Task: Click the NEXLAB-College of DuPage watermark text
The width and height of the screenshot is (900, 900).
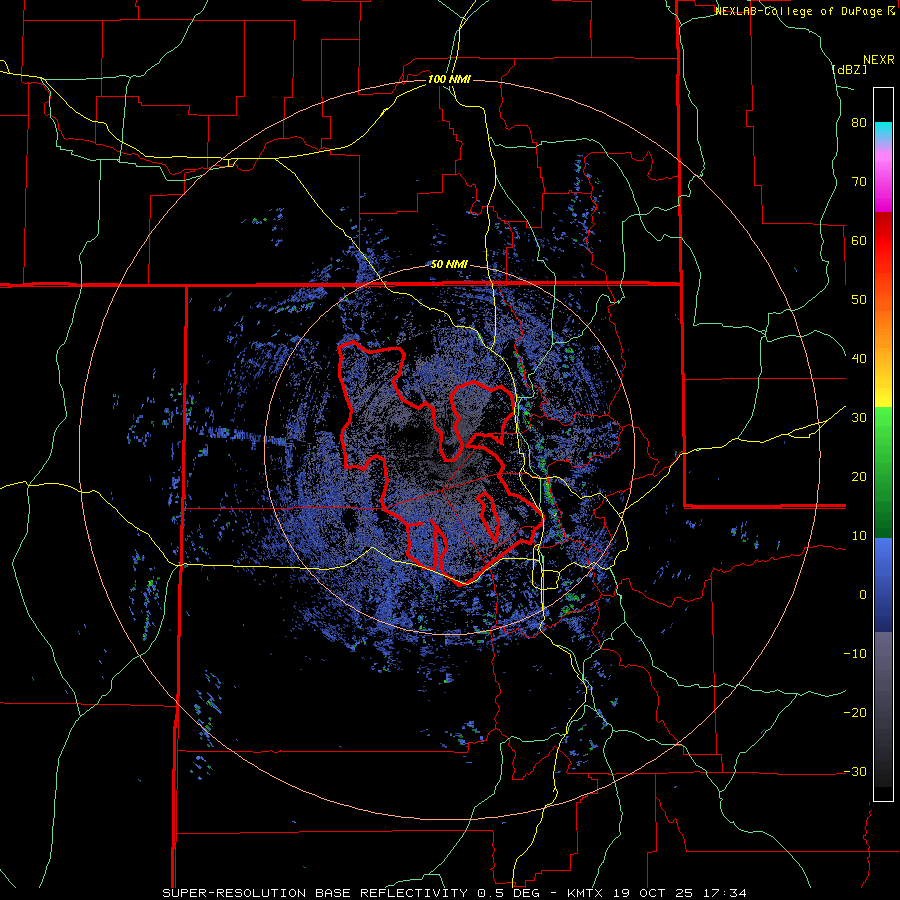Action: pos(799,11)
